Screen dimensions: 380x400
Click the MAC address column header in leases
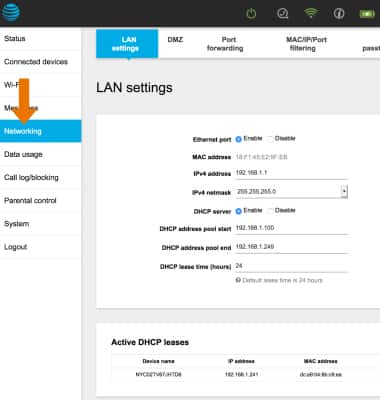click(x=321, y=361)
